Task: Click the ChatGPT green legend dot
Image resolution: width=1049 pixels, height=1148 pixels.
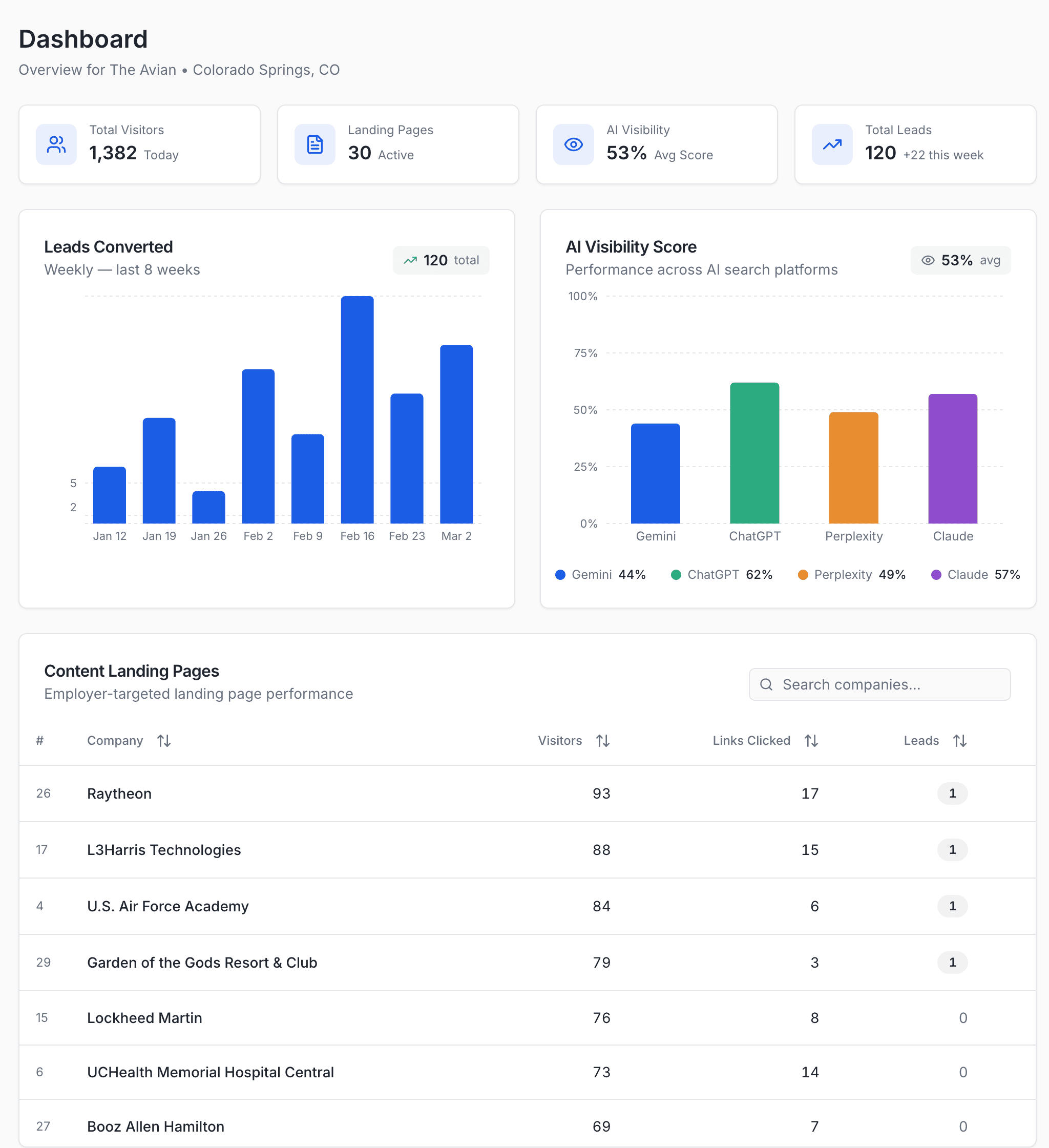Action: (676, 575)
